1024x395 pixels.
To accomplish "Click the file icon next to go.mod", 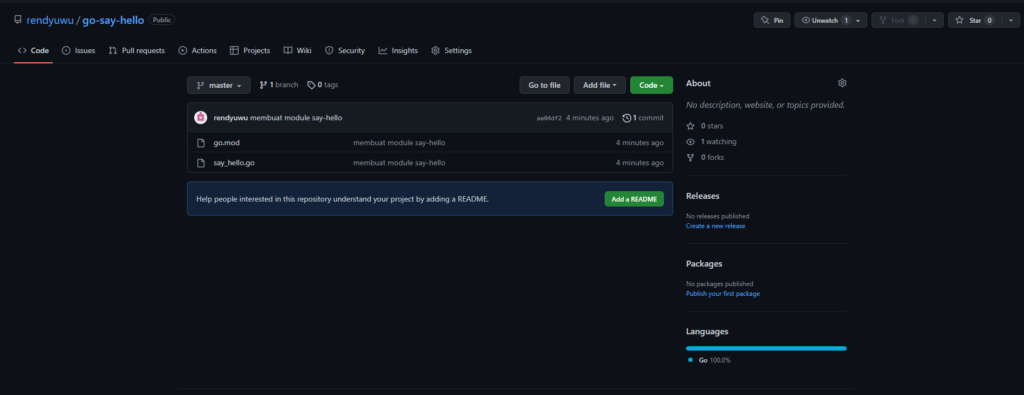I will (x=201, y=142).
